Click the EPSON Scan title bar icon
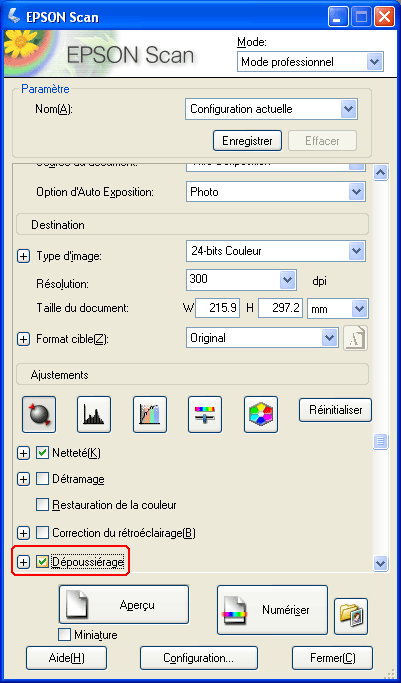This screenshot has width=401, height=683. coord(14,16)
